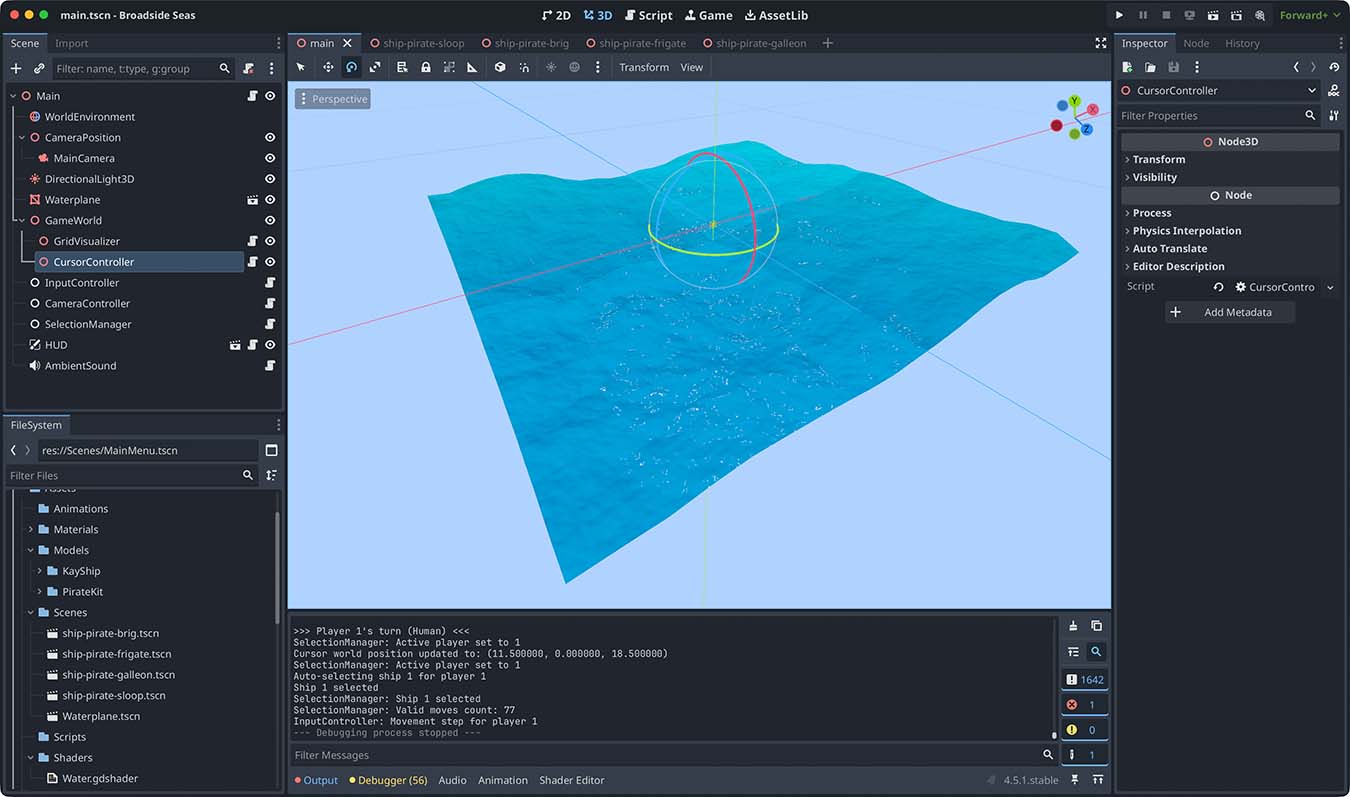
Task: Hide the GridVisualizer node
Action: 270,241
